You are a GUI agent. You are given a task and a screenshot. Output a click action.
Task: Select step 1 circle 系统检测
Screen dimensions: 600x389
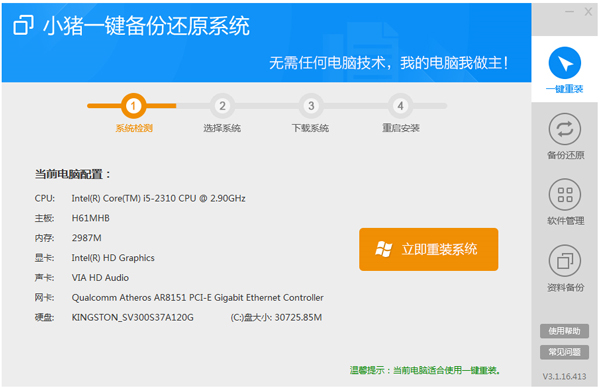134,106
